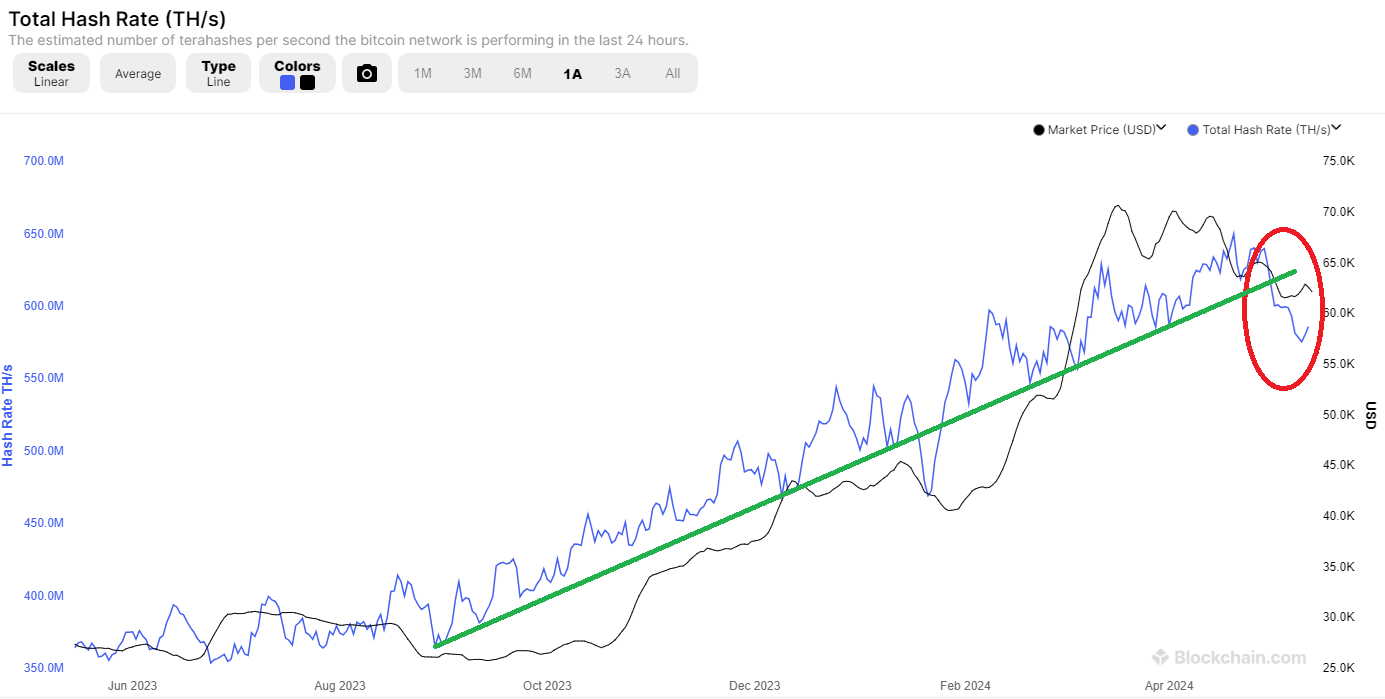1385x699 pixels.
Task: Expand the Total Hash Rate (TH/s) dropdown
Action: tap(1337, 128)
